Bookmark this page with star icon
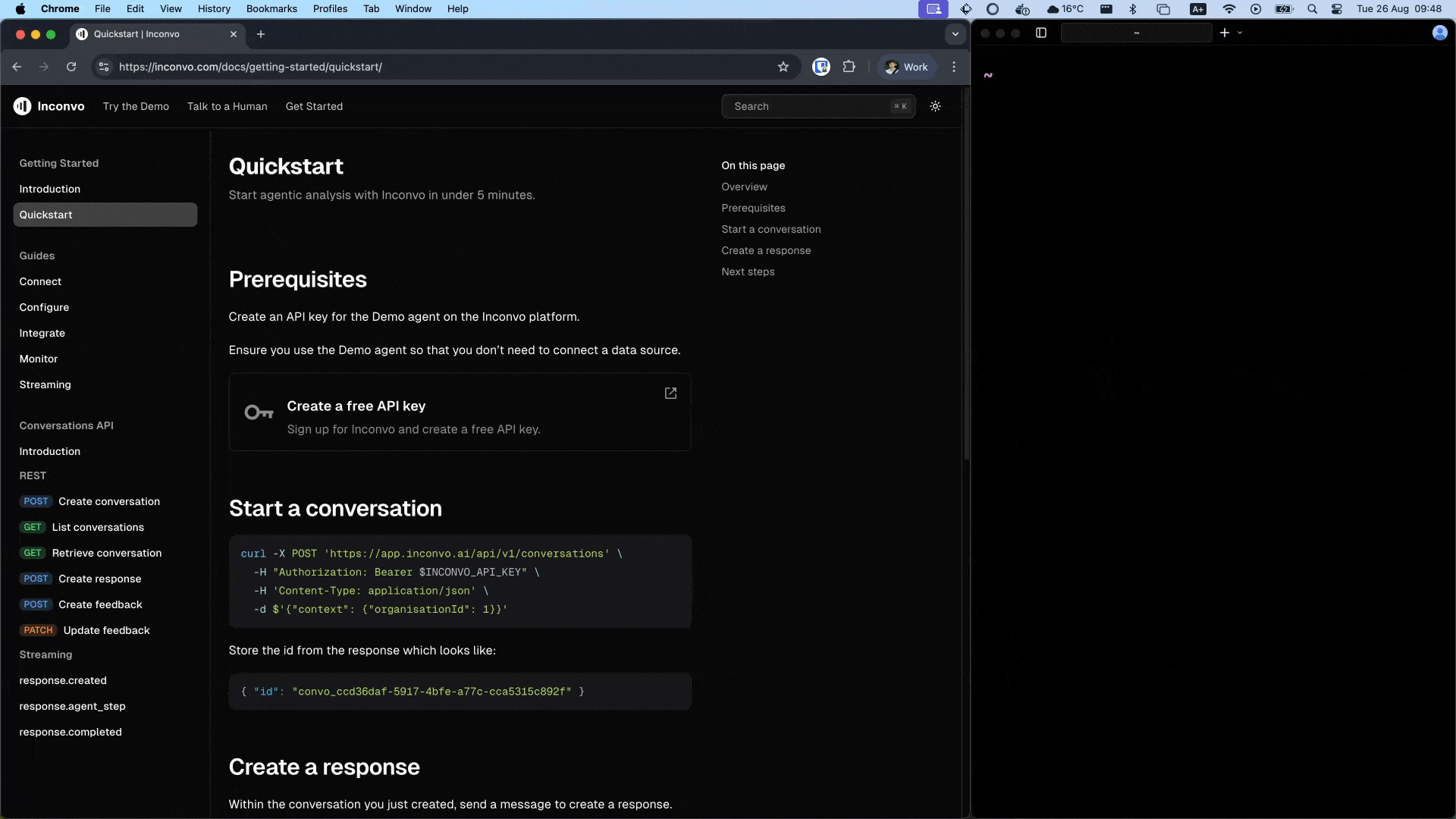 [783, 67]
